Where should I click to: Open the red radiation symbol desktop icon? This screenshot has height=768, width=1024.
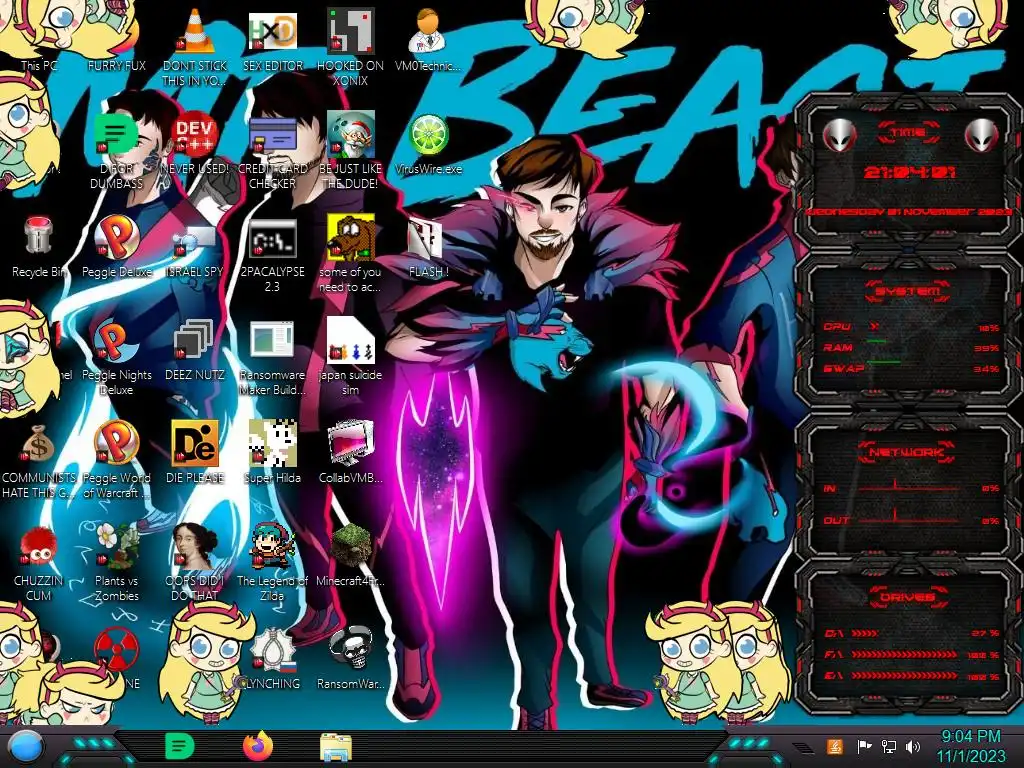click(x=116, y=649)
